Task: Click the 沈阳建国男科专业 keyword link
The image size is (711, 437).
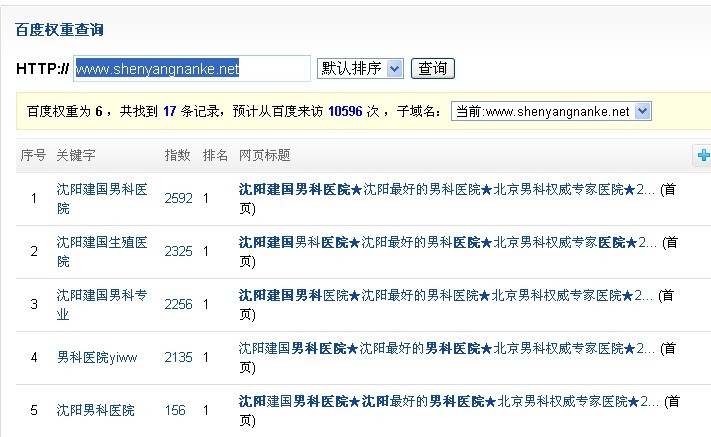Action: tap(102, 305)
